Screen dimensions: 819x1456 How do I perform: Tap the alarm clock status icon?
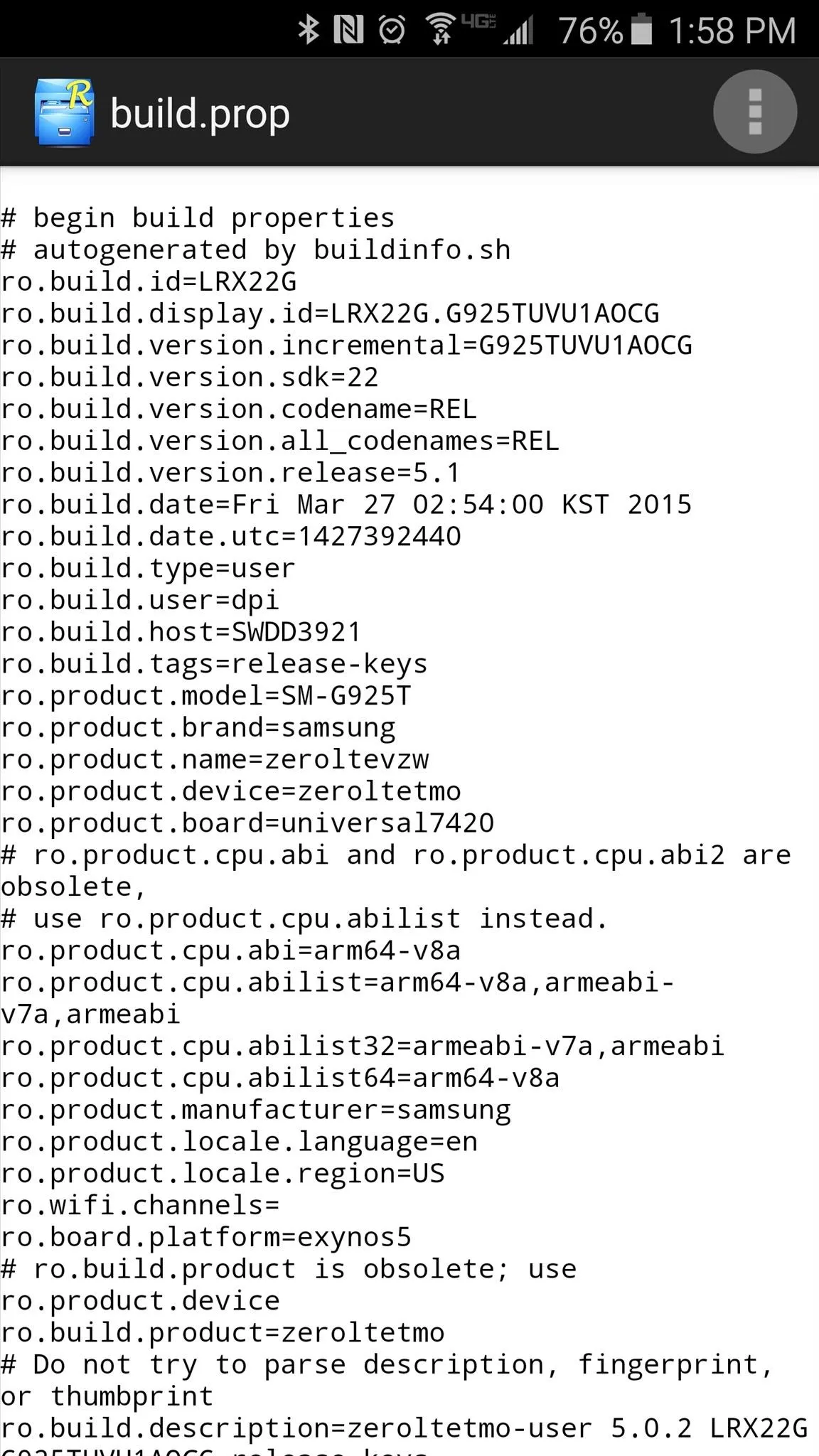pos(392,30)
